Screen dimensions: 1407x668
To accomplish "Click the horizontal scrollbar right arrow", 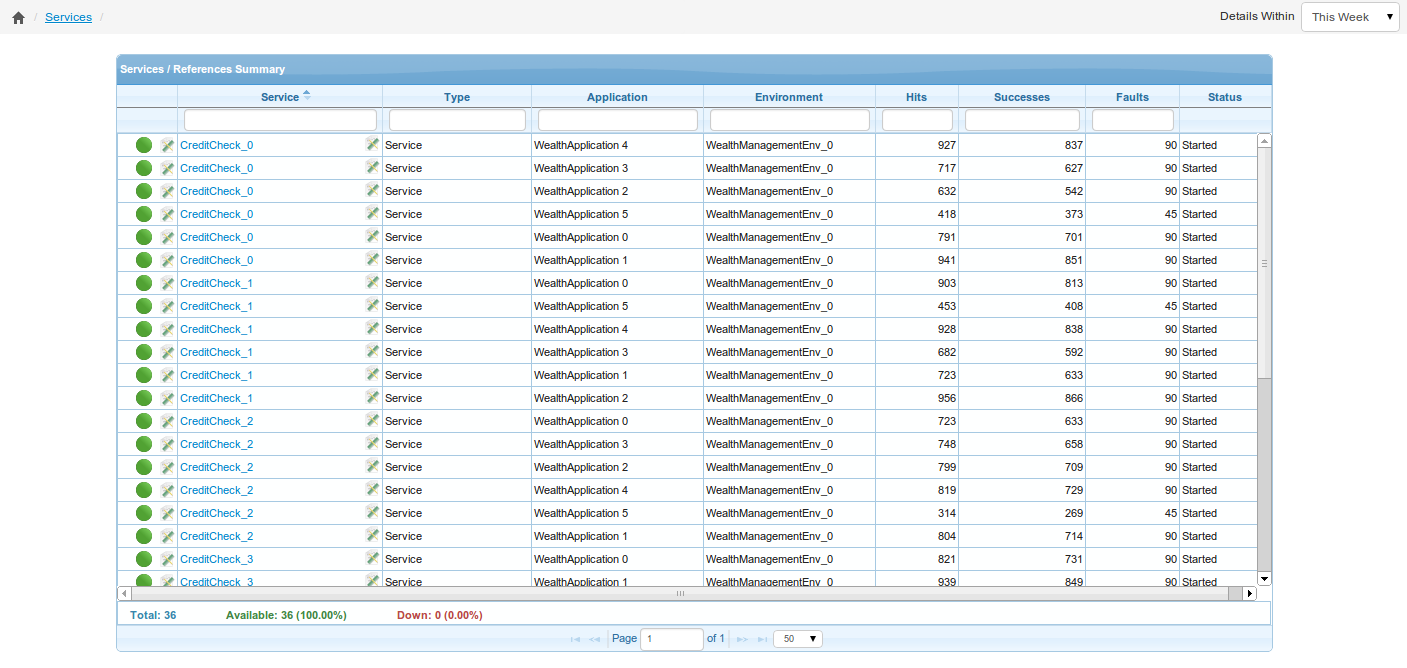I will [x=1249, y=593].
